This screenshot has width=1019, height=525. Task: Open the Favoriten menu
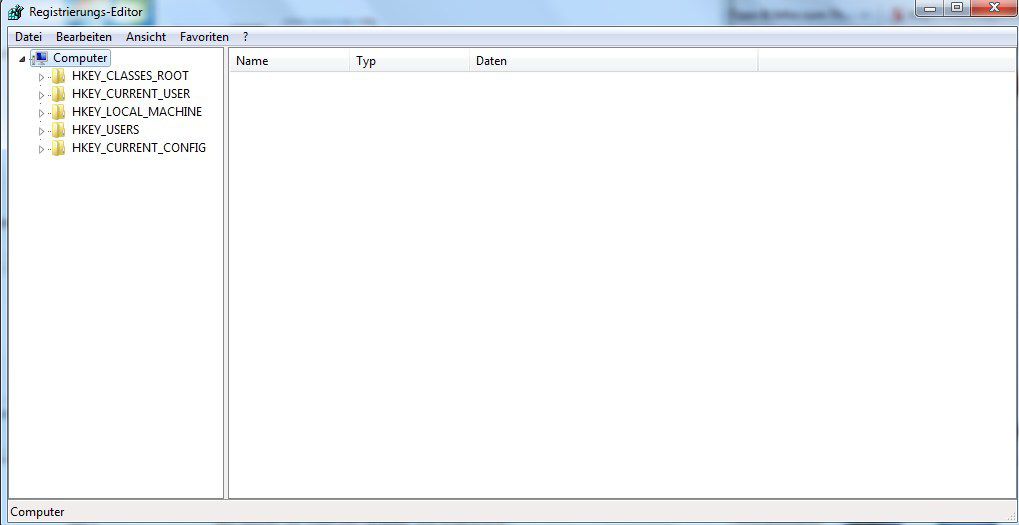coord(204,37)
